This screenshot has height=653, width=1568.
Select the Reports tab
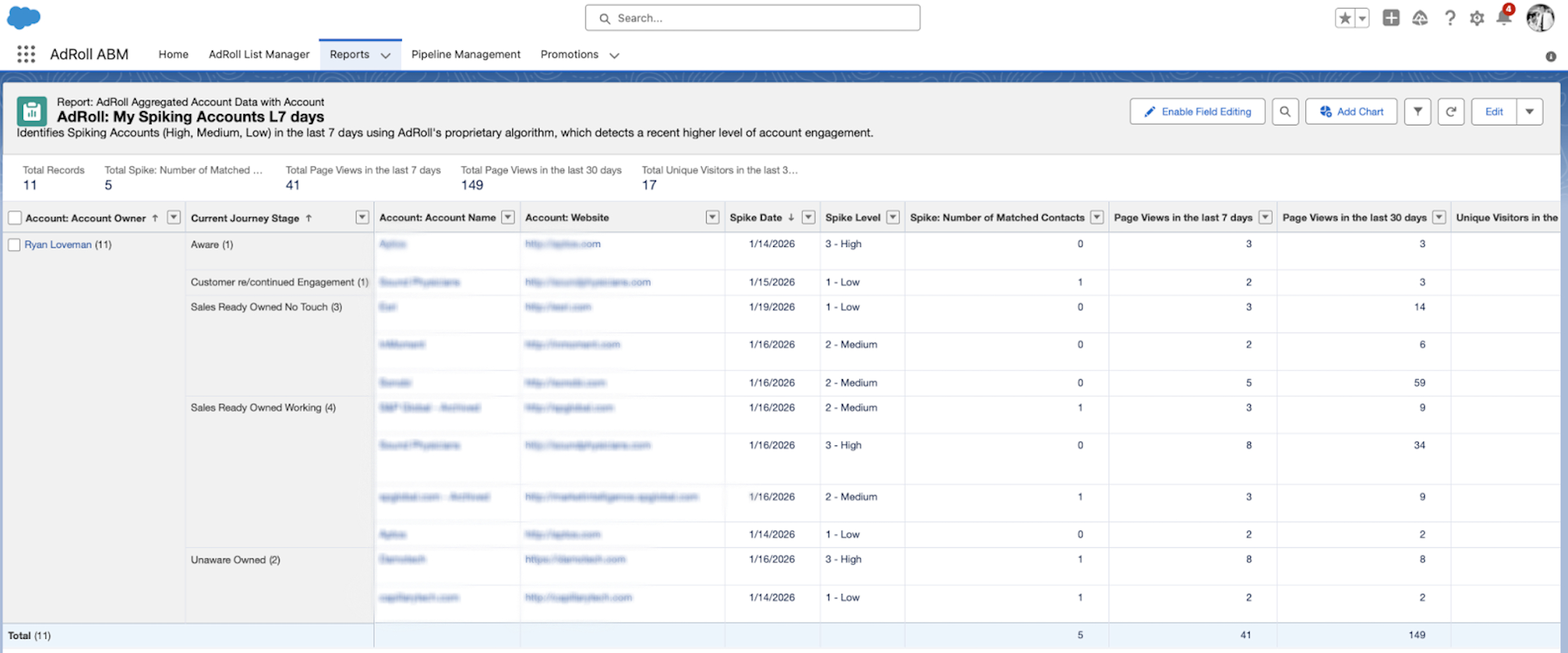point(349,54)
